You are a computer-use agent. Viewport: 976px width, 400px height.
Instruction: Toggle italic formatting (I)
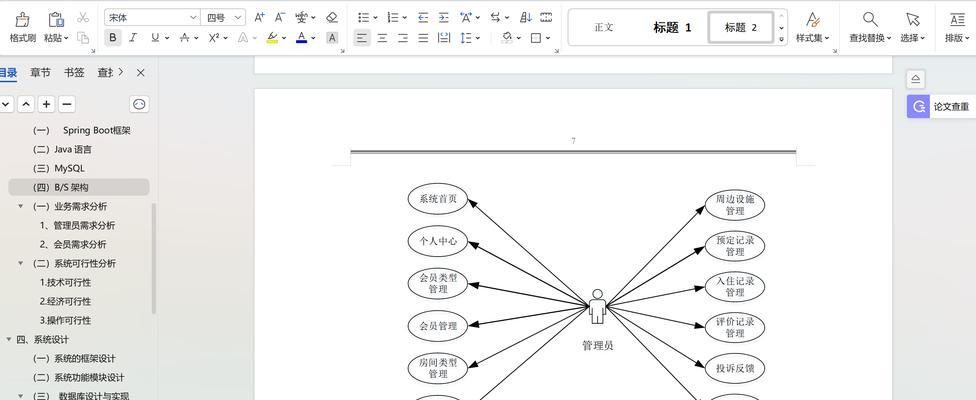(133, 38)
